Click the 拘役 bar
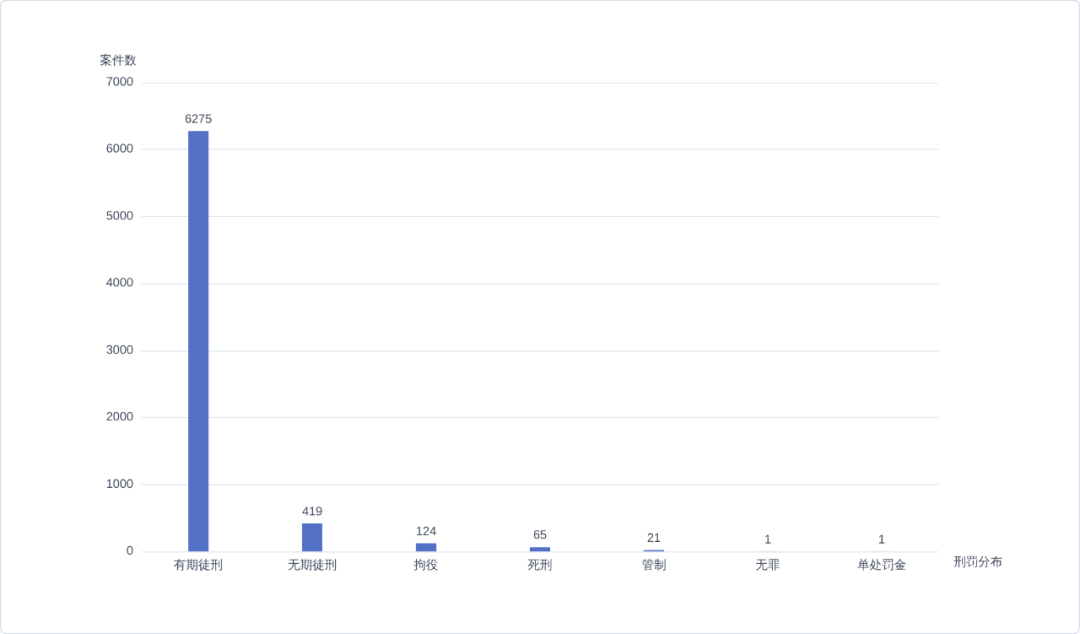This screenshot has width=1080, height=634. coord(426,547)
